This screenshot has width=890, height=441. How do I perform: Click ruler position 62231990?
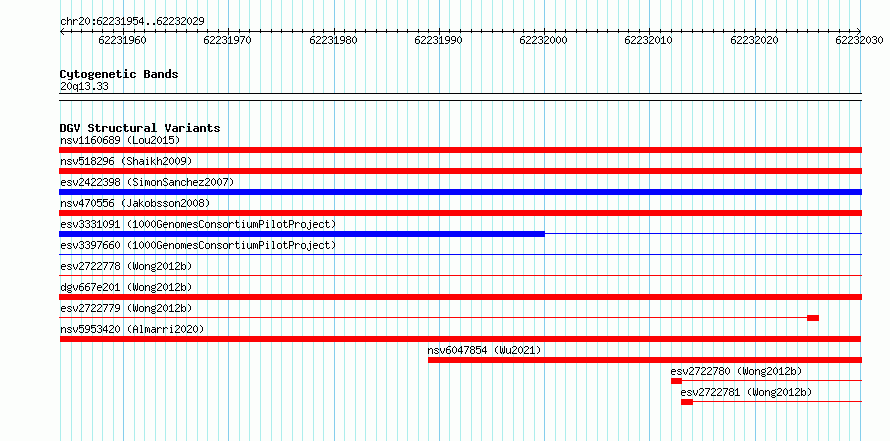(438, 40)
